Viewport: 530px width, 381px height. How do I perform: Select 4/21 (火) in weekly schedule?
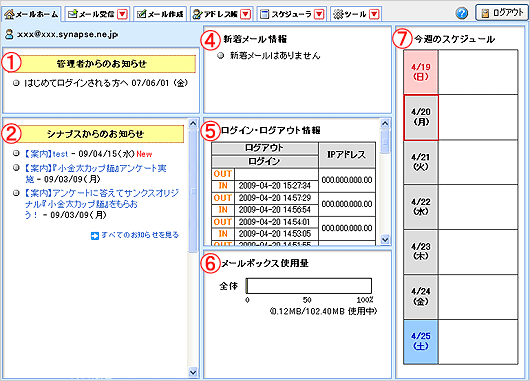coord(421,162)
